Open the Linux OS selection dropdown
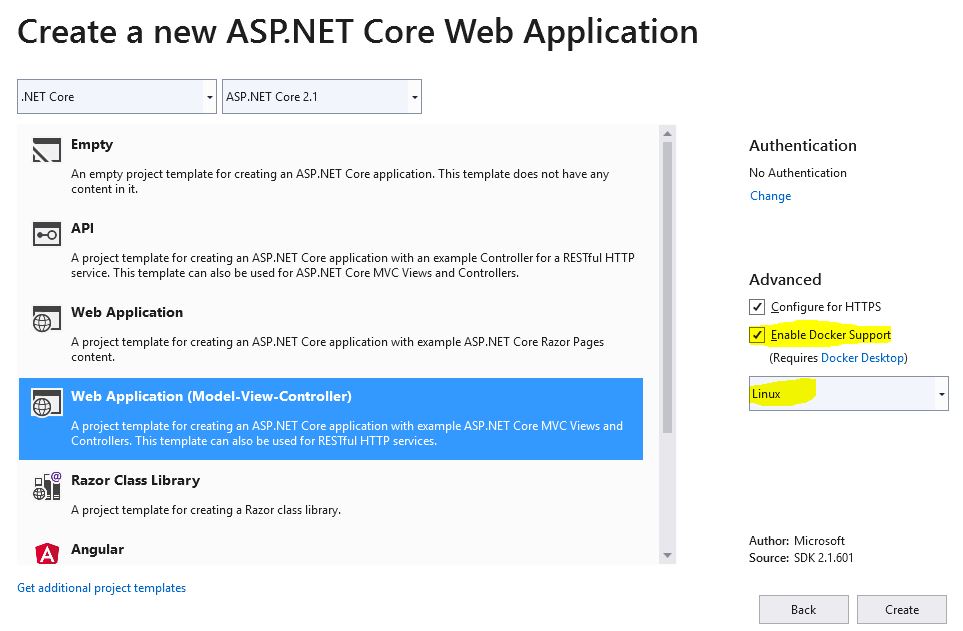 click(940, 393)
